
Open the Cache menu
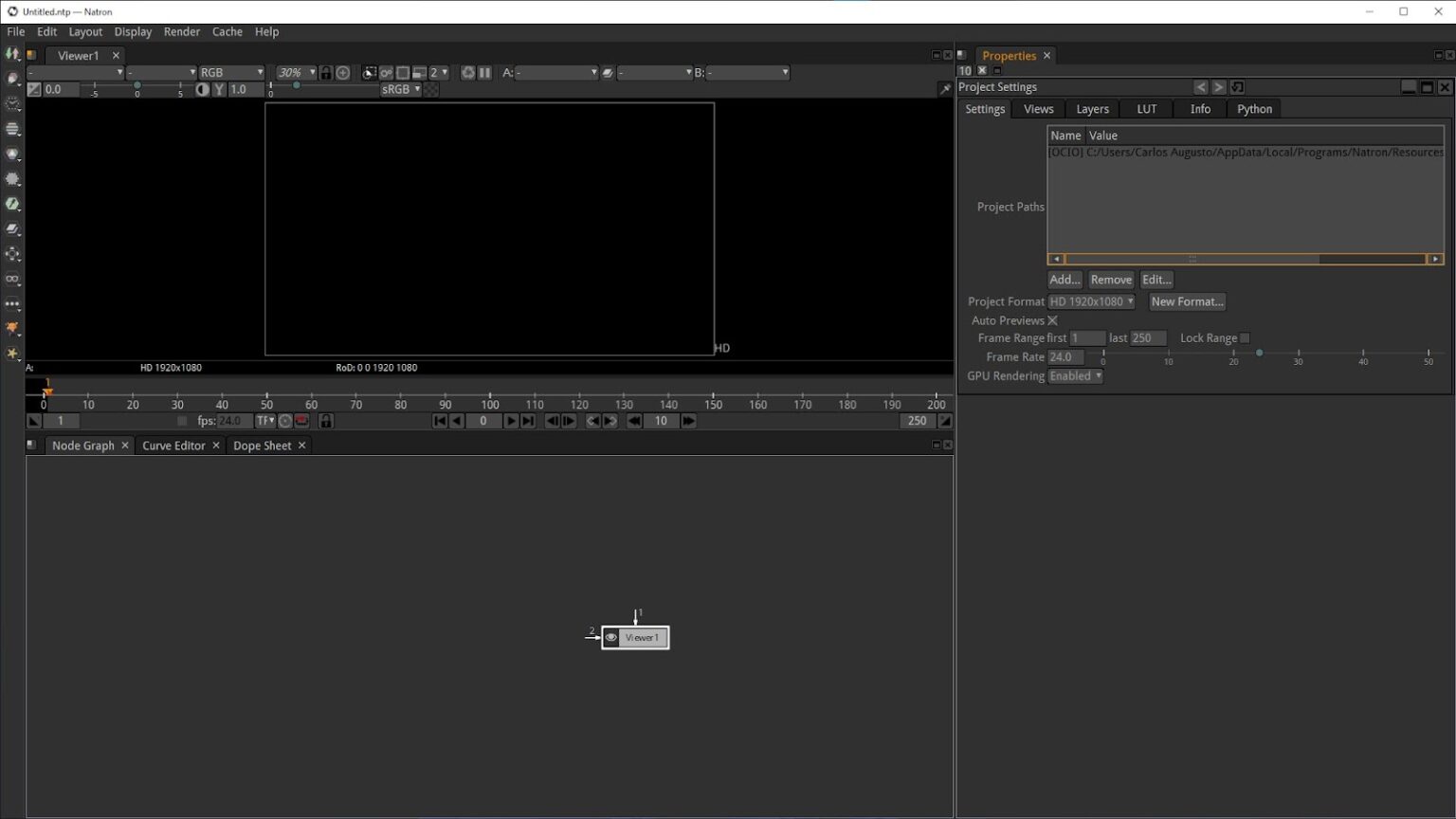click(x=227, y=31)
